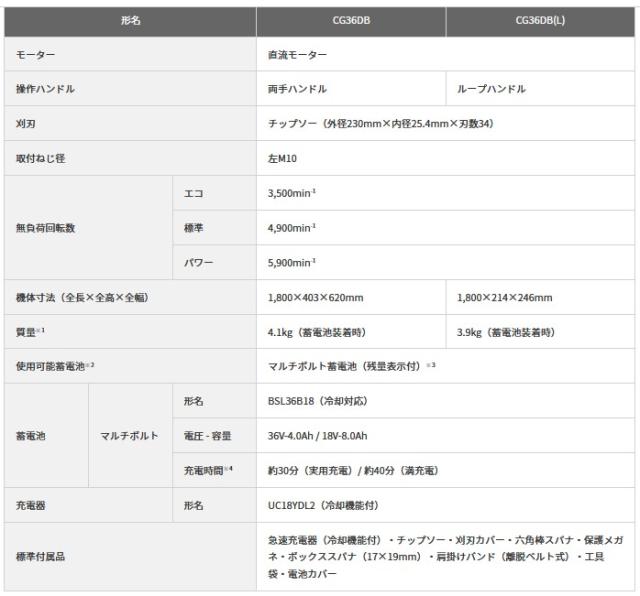Click the 36V-4.0Ah / 18V-8.0Ah value
The width and height of the screenshot is (640, 596).
[x=318, y=436]
